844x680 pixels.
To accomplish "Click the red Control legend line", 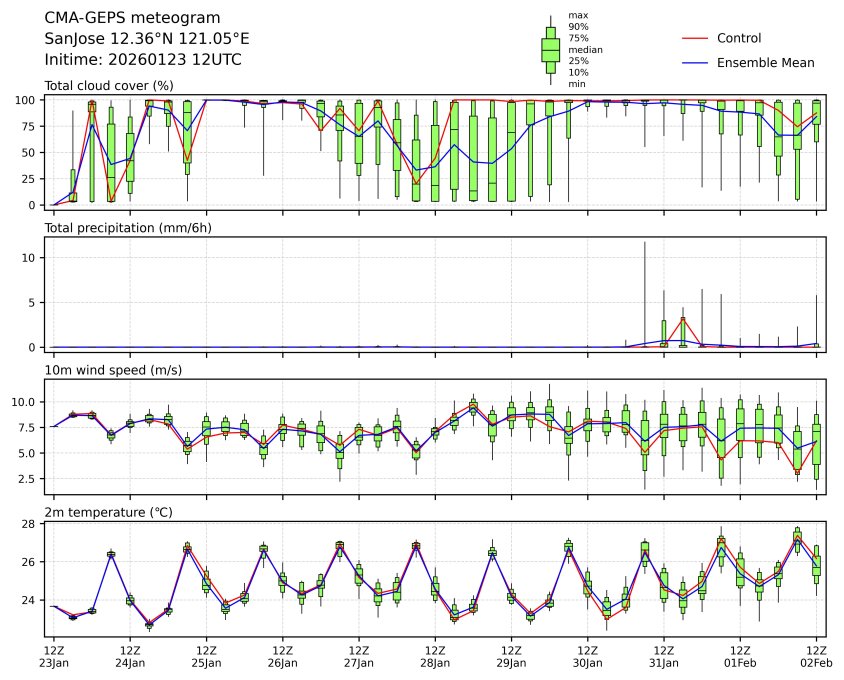I will pyautogui.click(x=695, y=38).
